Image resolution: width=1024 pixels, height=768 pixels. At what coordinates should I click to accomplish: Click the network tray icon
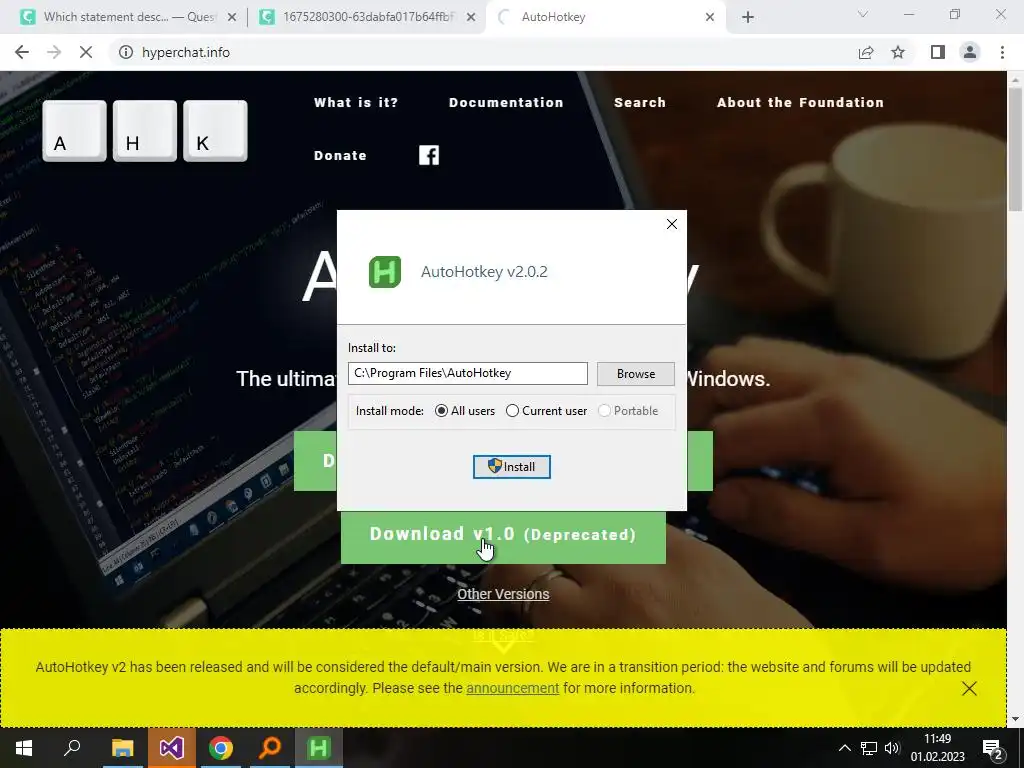[x=869, y=748]
